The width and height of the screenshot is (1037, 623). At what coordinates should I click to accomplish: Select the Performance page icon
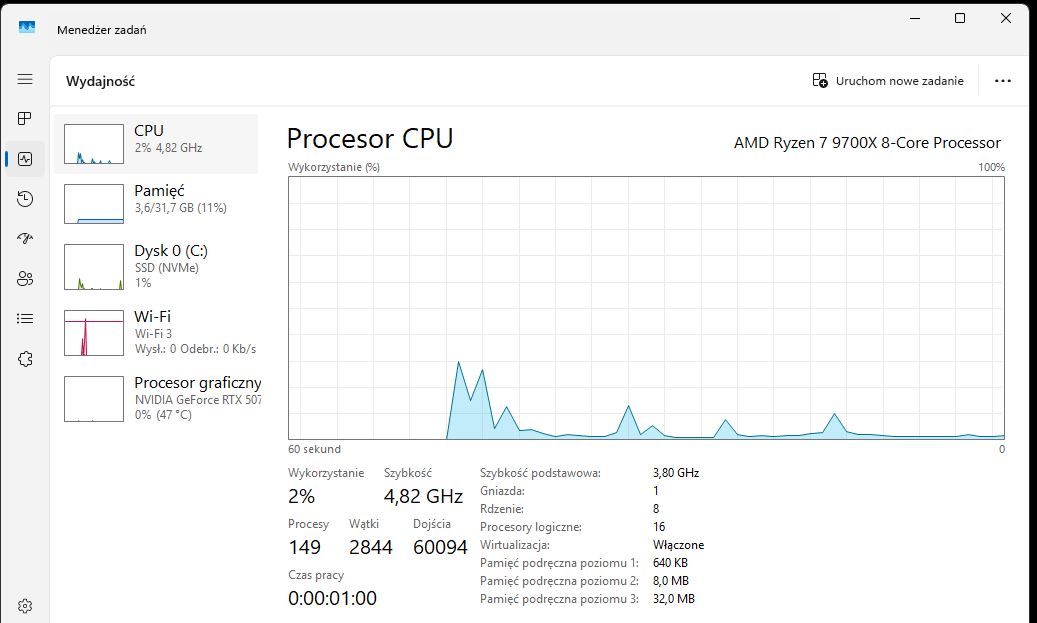(25, 159)
